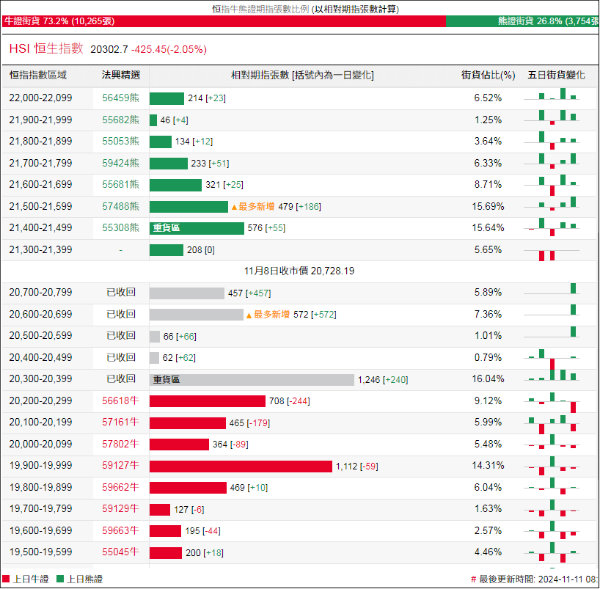View five-day sparkline for the 19,500-19,599 row
The height and width of the screenshot is (589, 600).
coord(552,553)
